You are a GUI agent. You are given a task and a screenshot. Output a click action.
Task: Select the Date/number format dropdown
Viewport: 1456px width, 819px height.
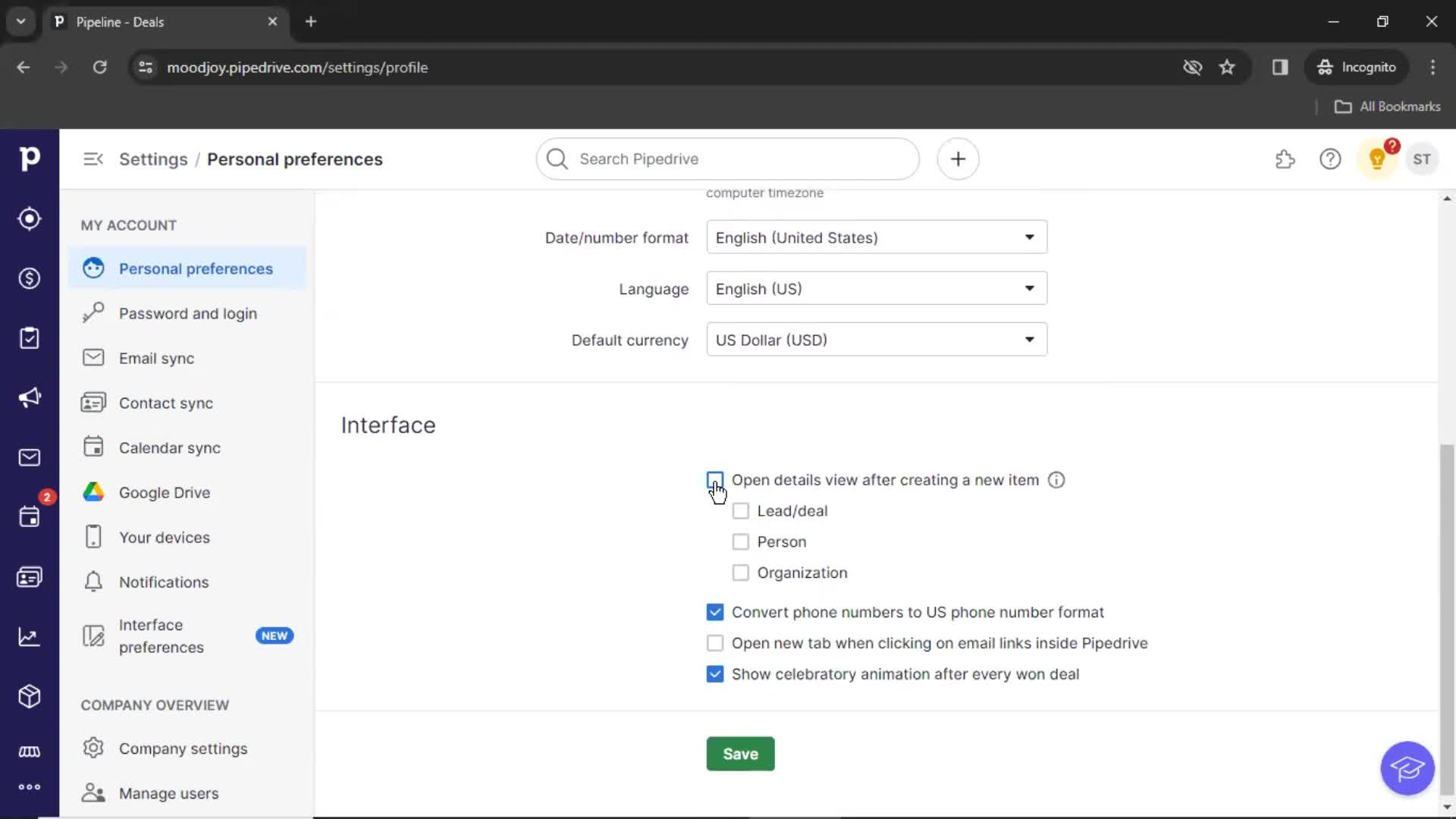(x=877, y=238)
